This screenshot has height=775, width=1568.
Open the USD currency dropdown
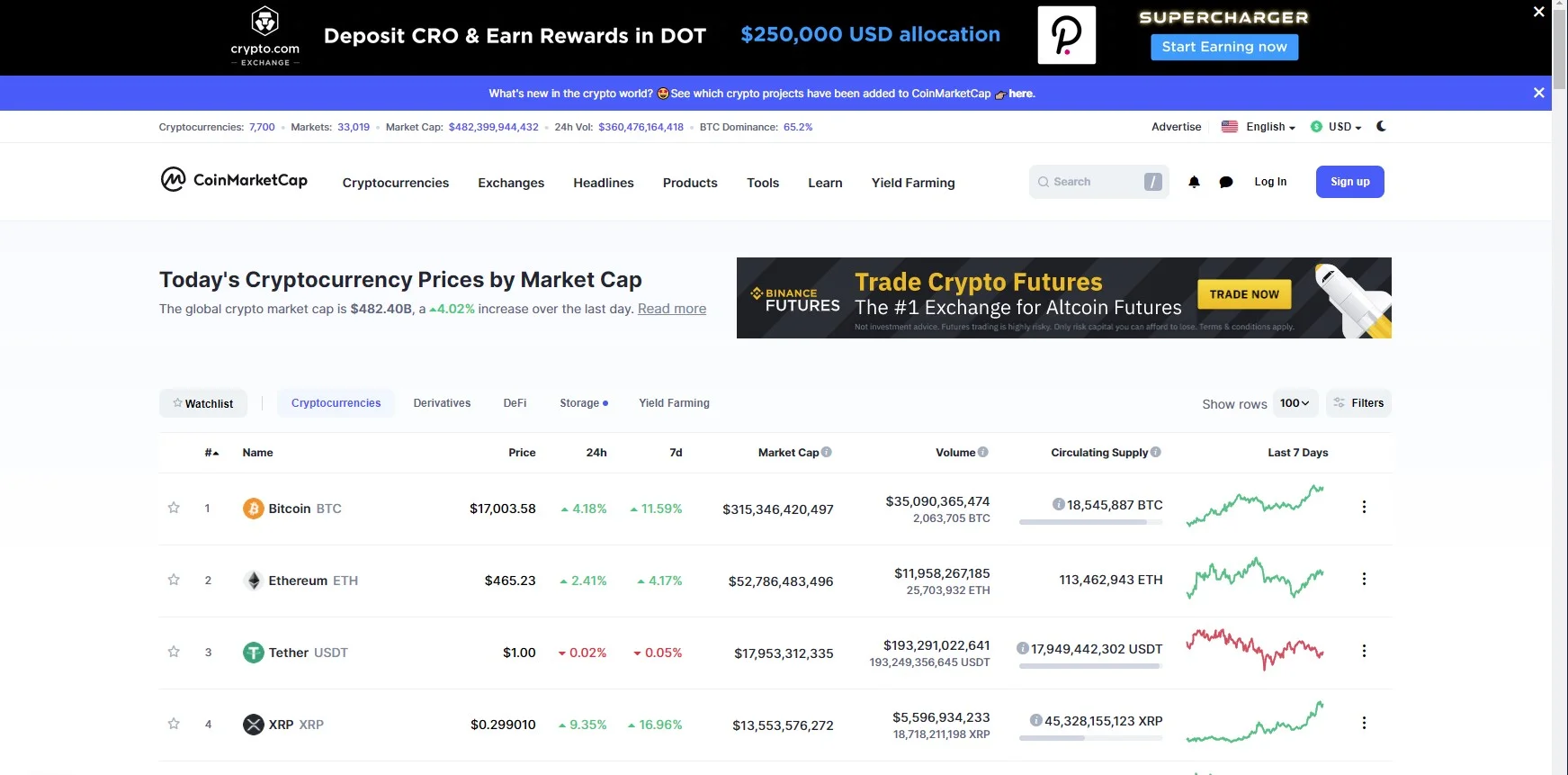tap(1336, 127)
